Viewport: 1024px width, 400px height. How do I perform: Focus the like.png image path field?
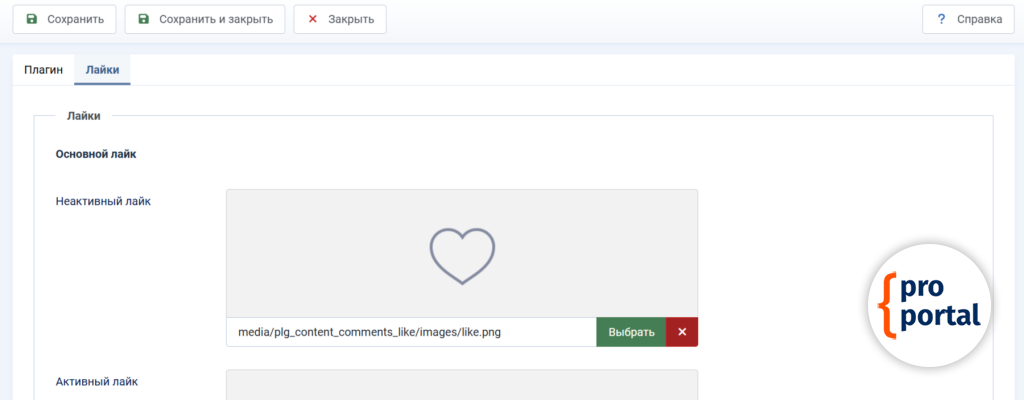point(411,332)
